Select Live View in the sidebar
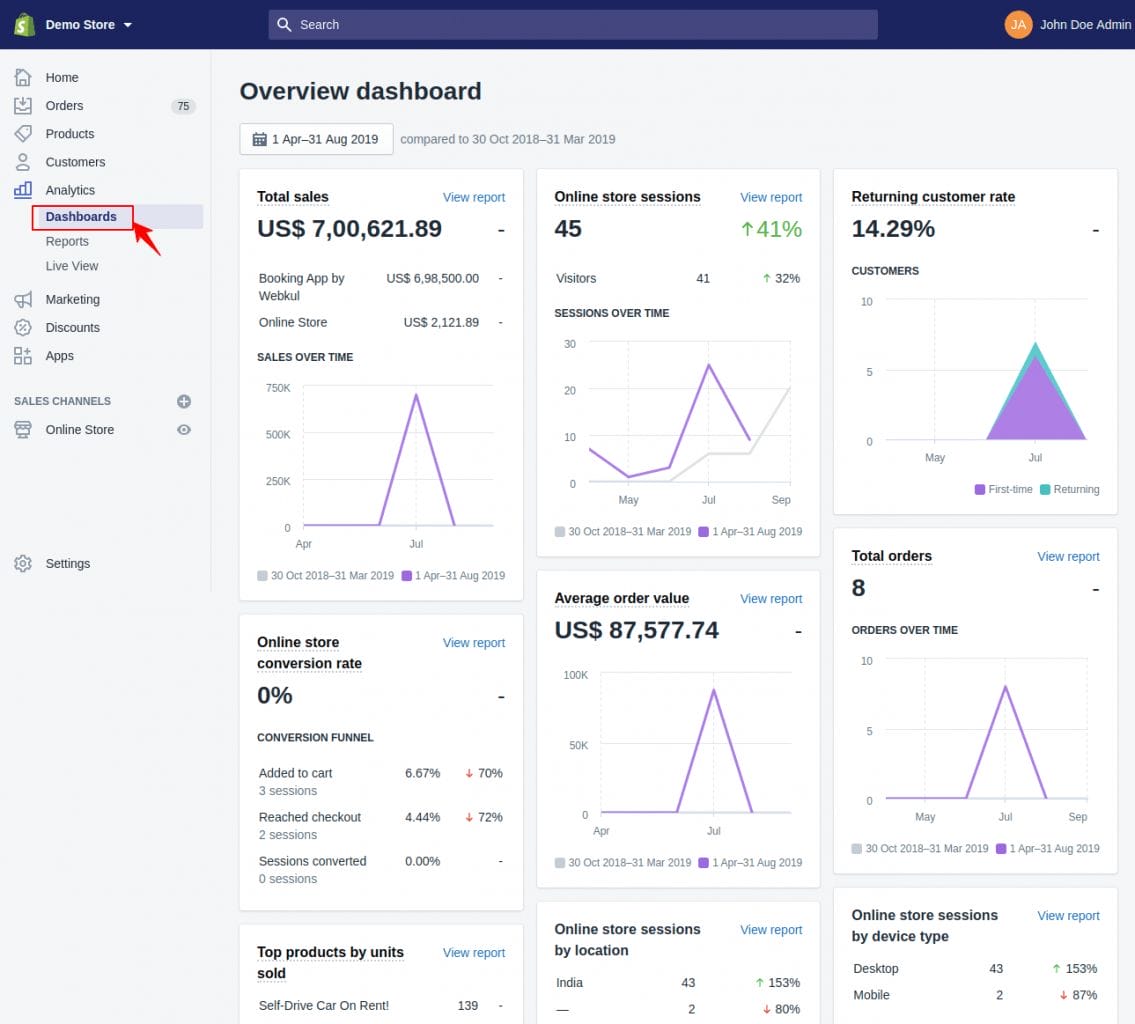The width and height of the screenshot is (1135, 1024). [72, 266]
